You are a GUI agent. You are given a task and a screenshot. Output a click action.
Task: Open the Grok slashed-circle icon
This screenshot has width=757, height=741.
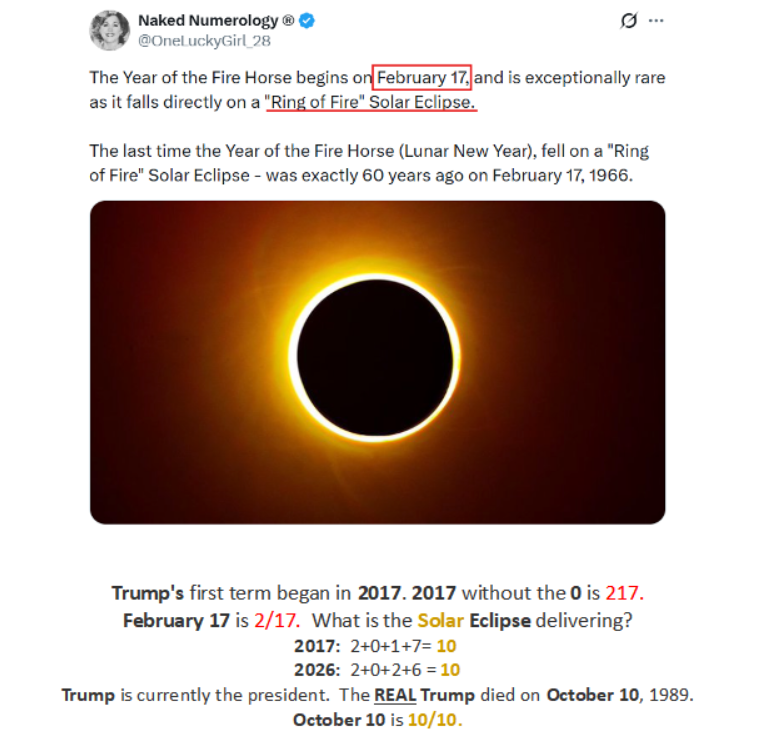[629, 20]
